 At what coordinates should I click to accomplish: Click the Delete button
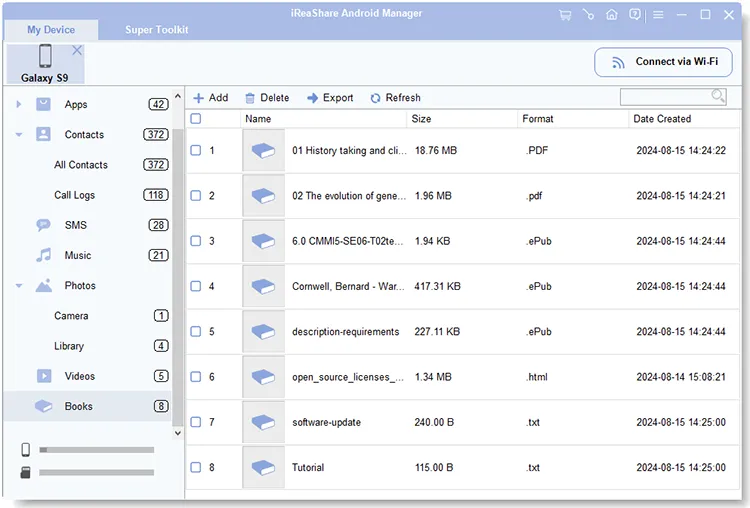pos(267,98)
